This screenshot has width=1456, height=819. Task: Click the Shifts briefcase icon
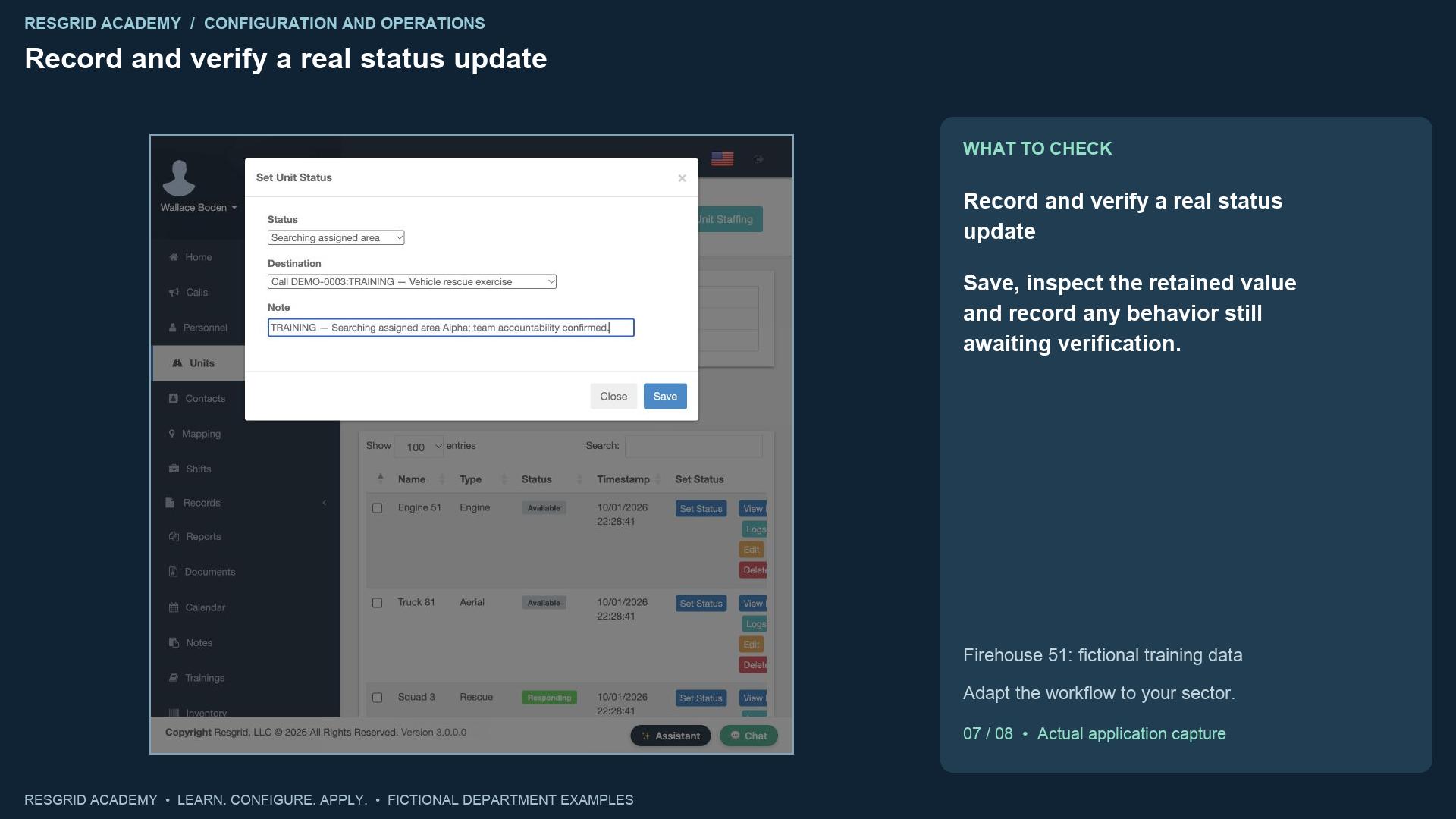click(174, 469)
